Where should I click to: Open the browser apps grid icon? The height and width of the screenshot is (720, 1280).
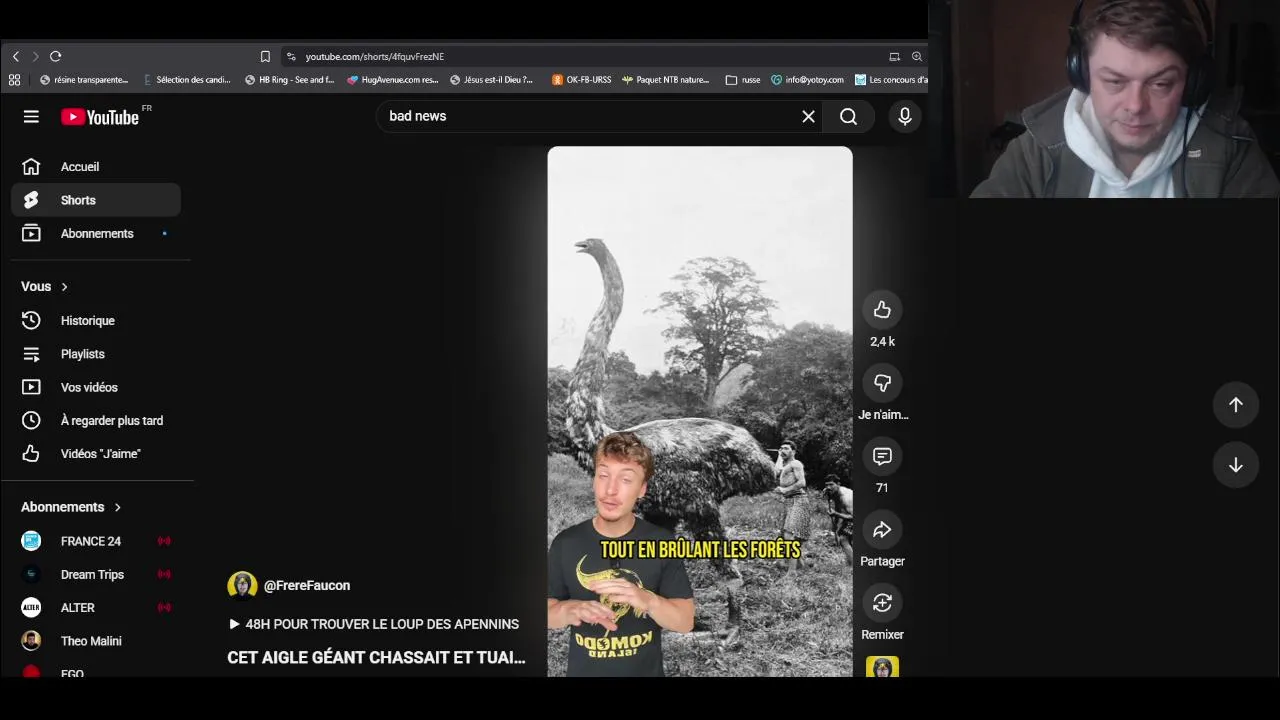pos(14,80)
